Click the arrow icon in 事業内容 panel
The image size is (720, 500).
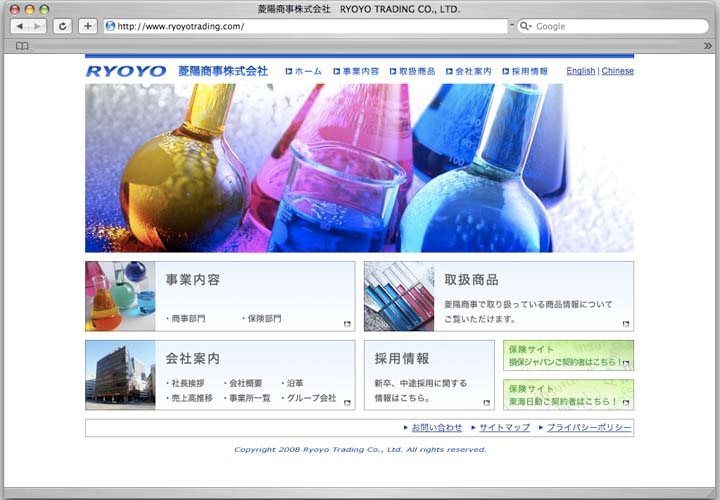pos(347,324)
